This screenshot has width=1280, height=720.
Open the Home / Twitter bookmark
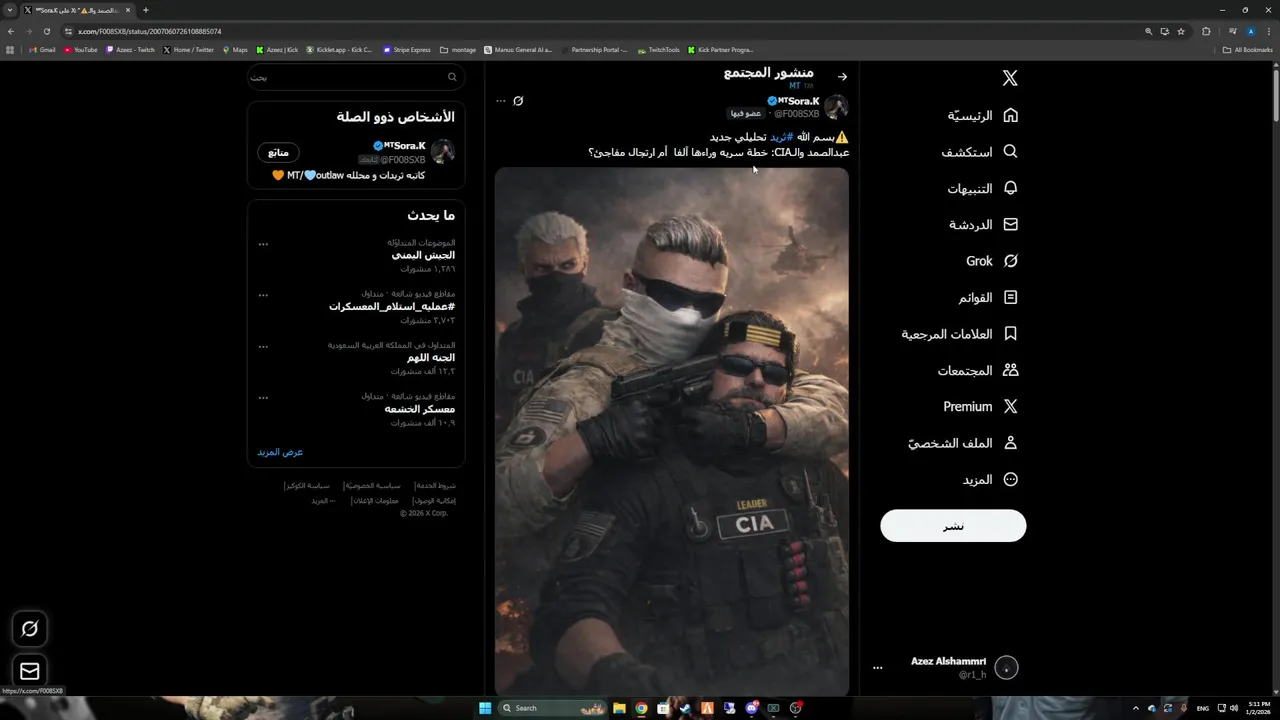click(x=189, y=50)
